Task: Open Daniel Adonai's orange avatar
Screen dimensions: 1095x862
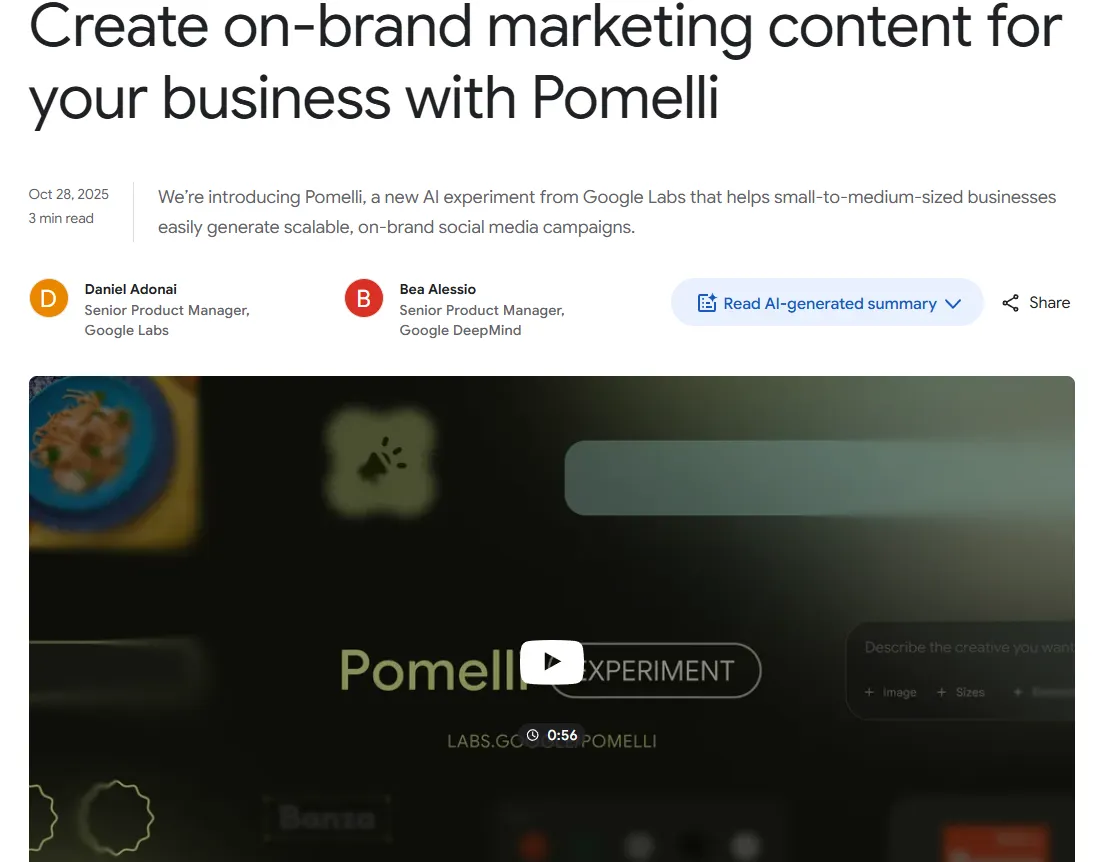Action: (49, 298)
